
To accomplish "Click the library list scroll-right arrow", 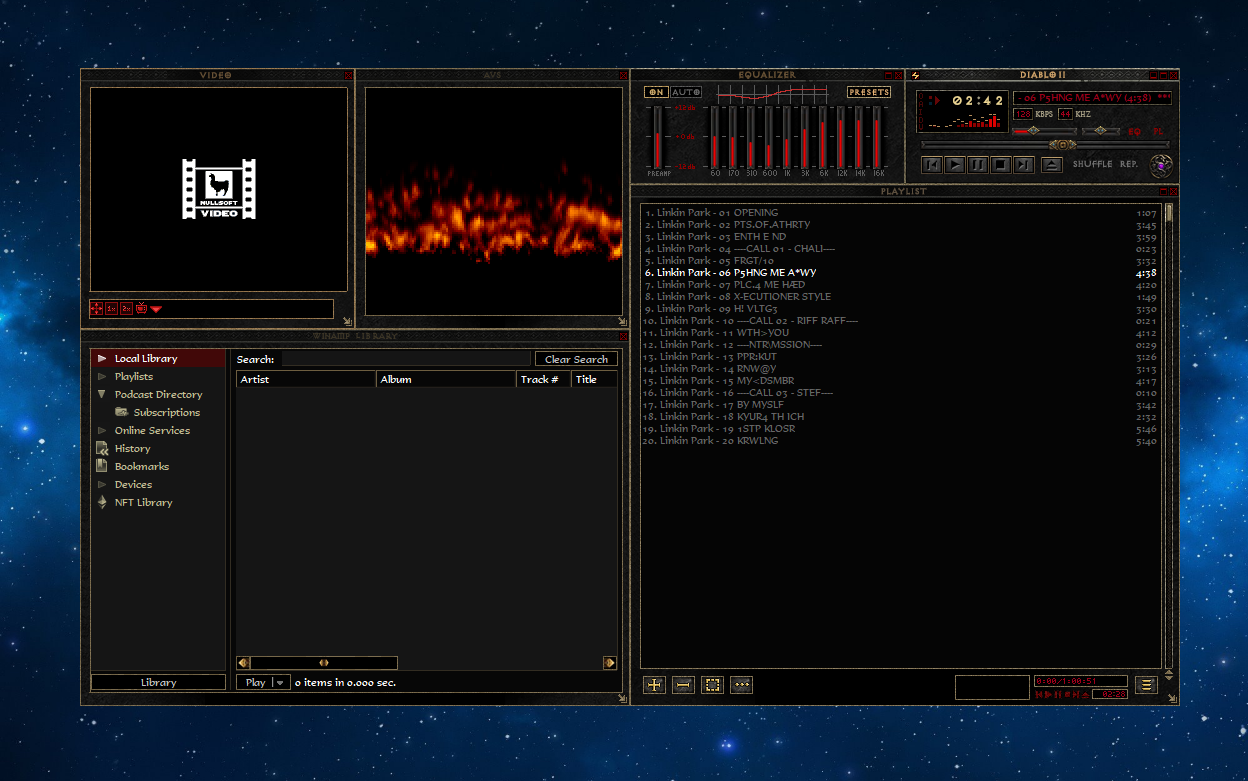I will 610,663.
